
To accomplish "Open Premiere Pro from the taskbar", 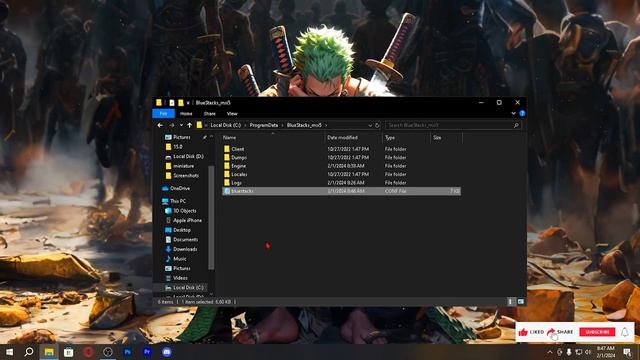I will tap(147, 352).
